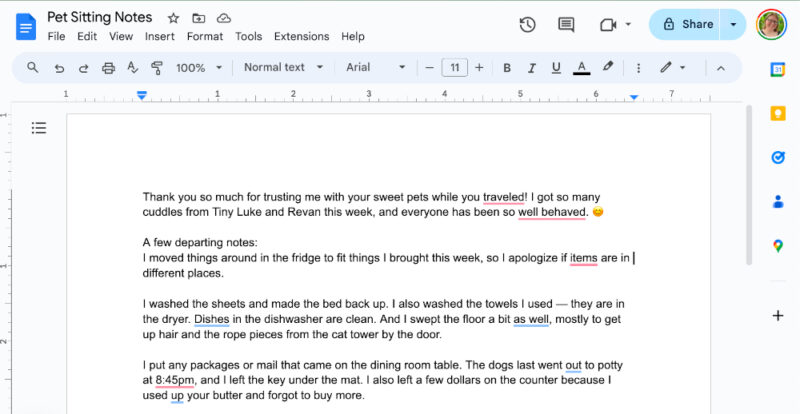The height and width of the screenshot is (414, 800).
Task: Click the Share button
Action: click(684, 25)
